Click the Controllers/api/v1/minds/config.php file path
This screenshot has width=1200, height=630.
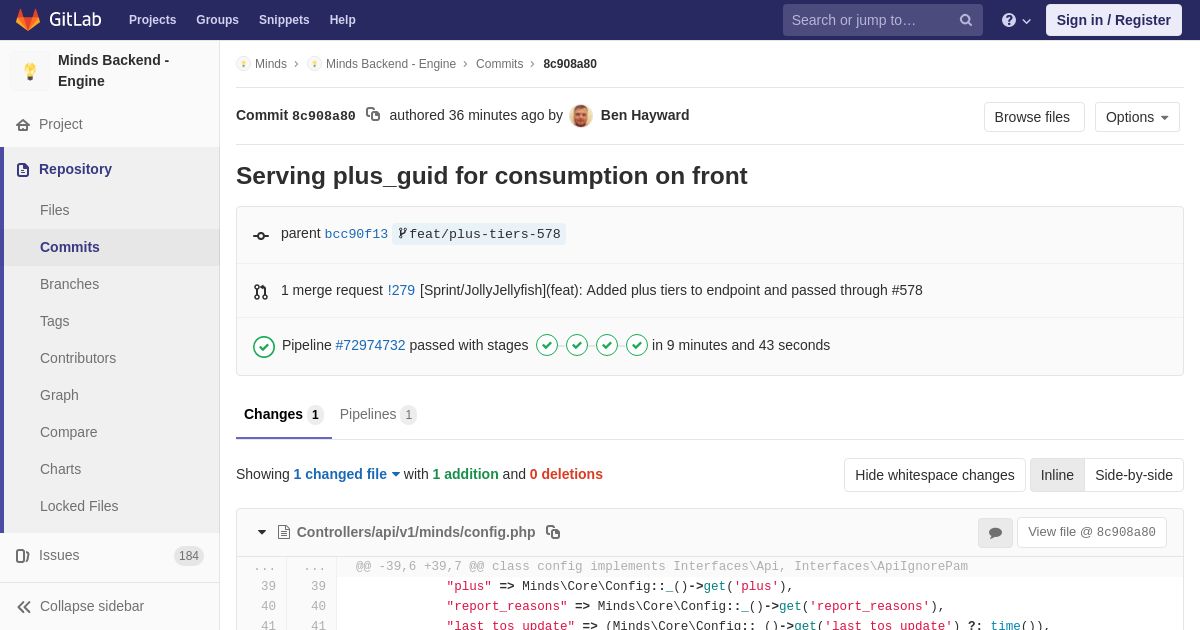pos(416,532)
